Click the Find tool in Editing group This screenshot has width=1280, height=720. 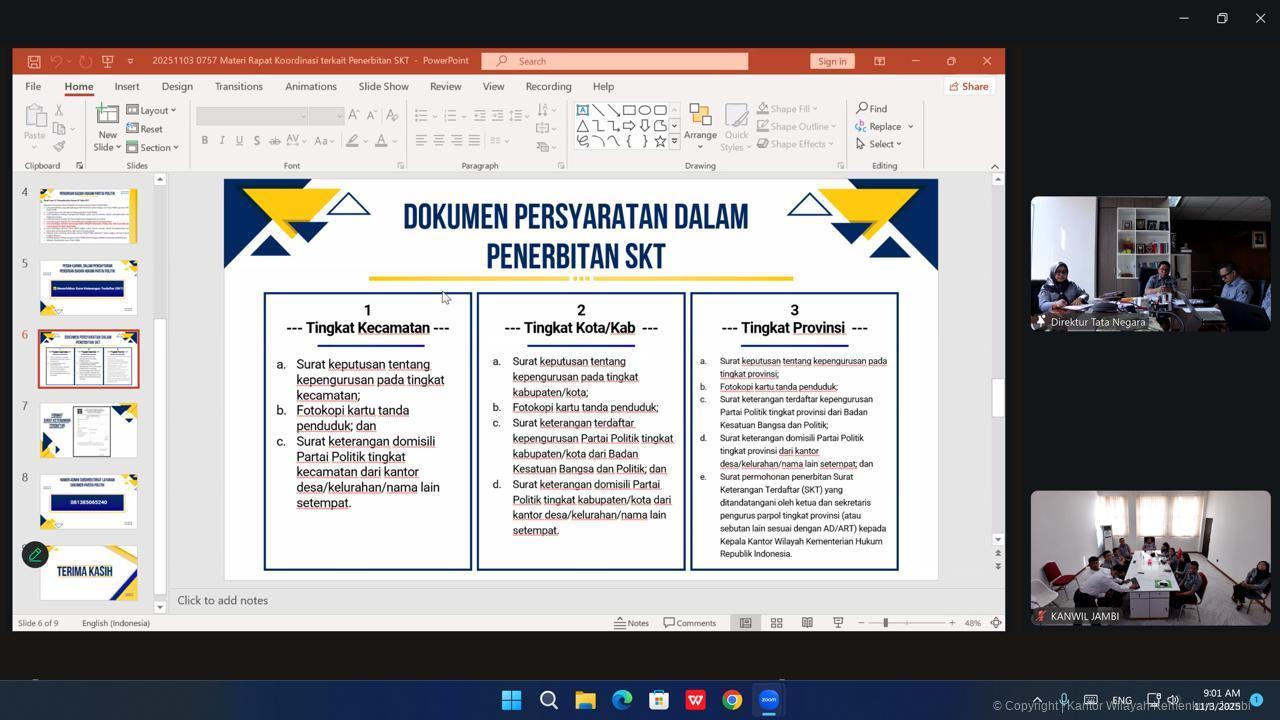click(x=872, y=108)
